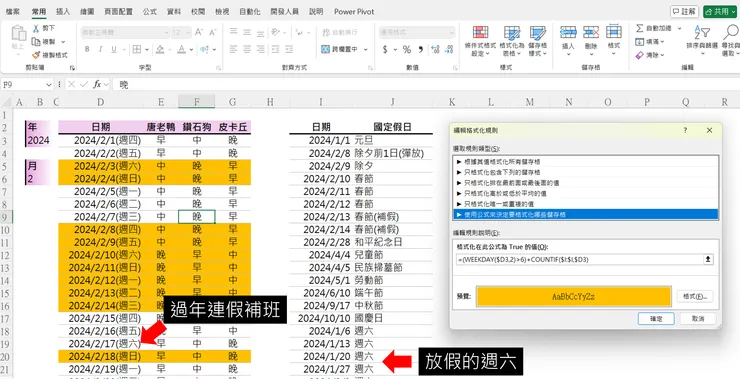
Task: Select rule type 只格式化唯一或重複的值
Action: 585,204
